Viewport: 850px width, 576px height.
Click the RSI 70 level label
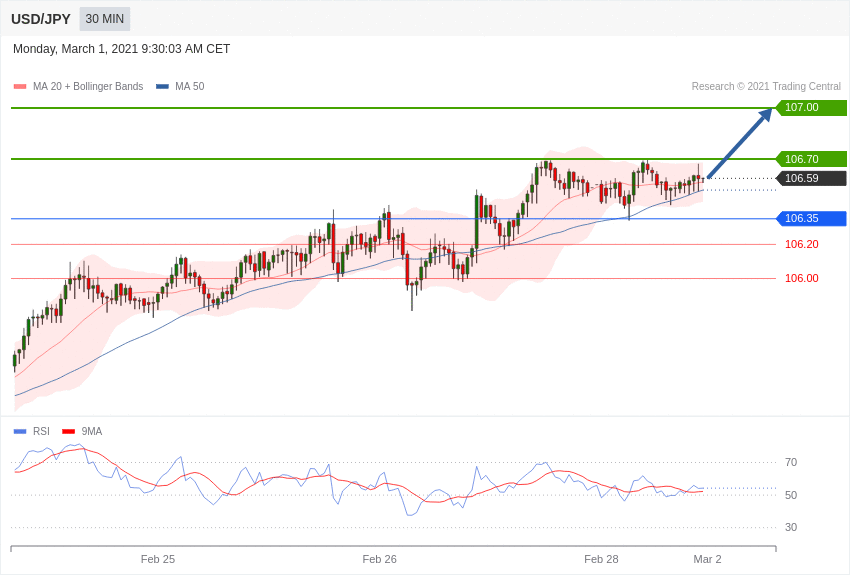pos(791,462)
